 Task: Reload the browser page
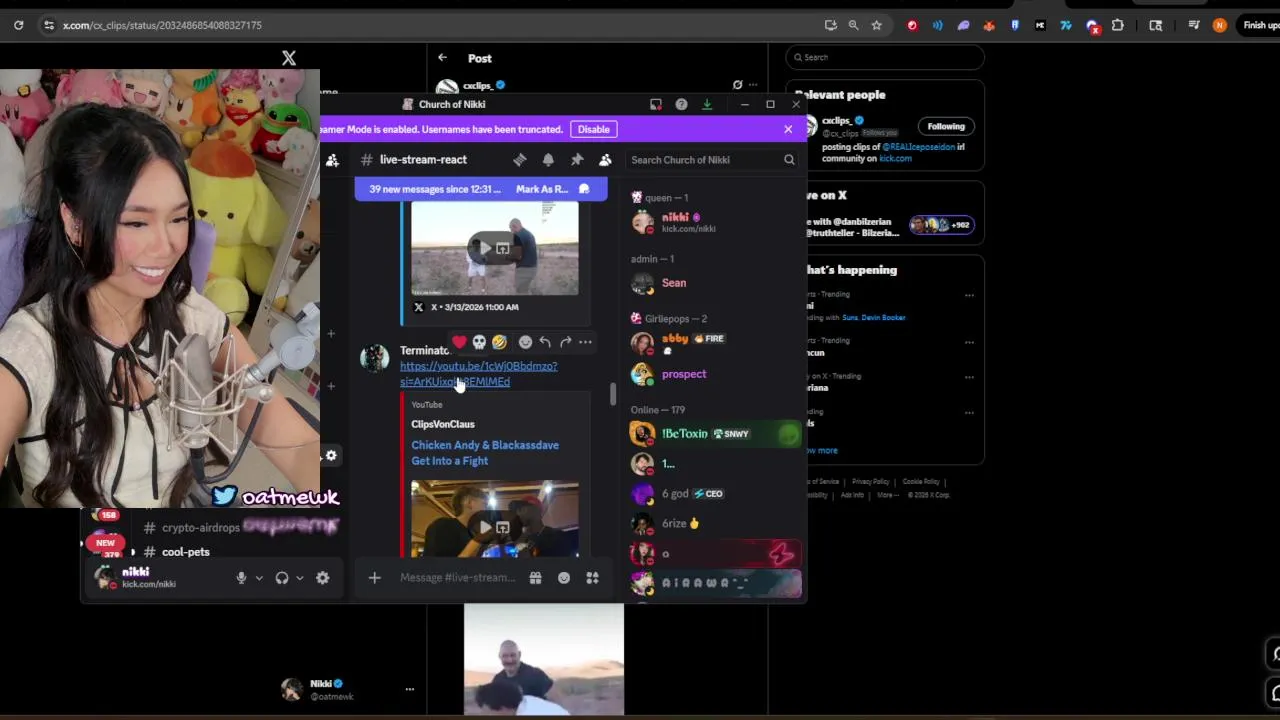click(x=18, y=25)
